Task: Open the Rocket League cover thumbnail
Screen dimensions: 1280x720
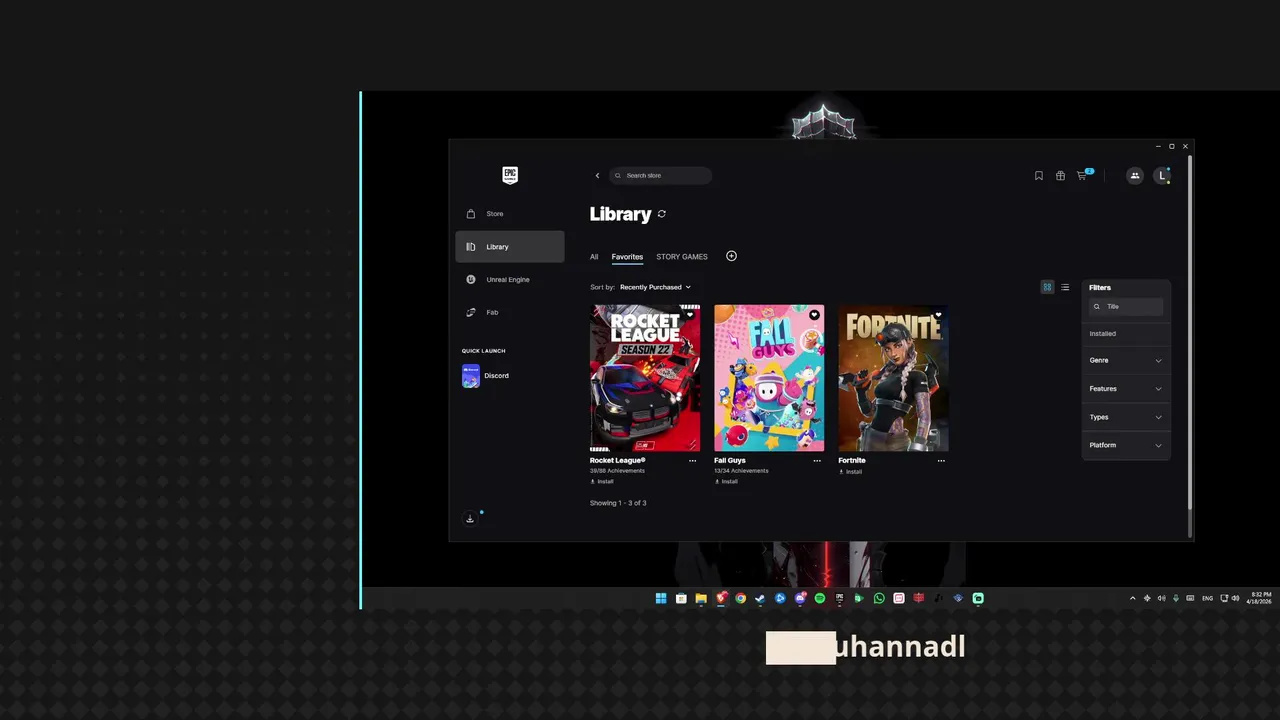Action: pos(645,378)
